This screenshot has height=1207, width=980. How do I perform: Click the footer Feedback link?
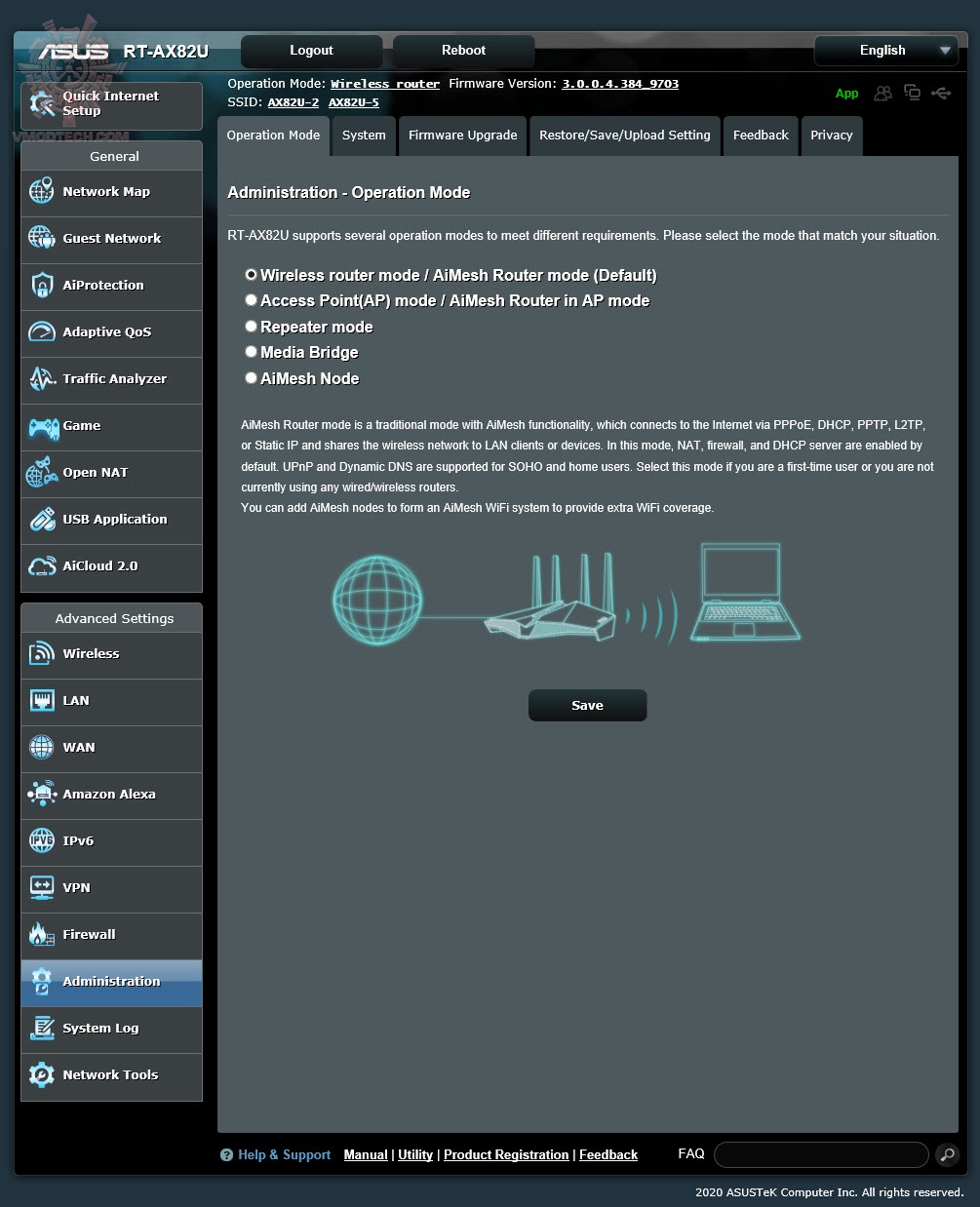click(608, 1154)
